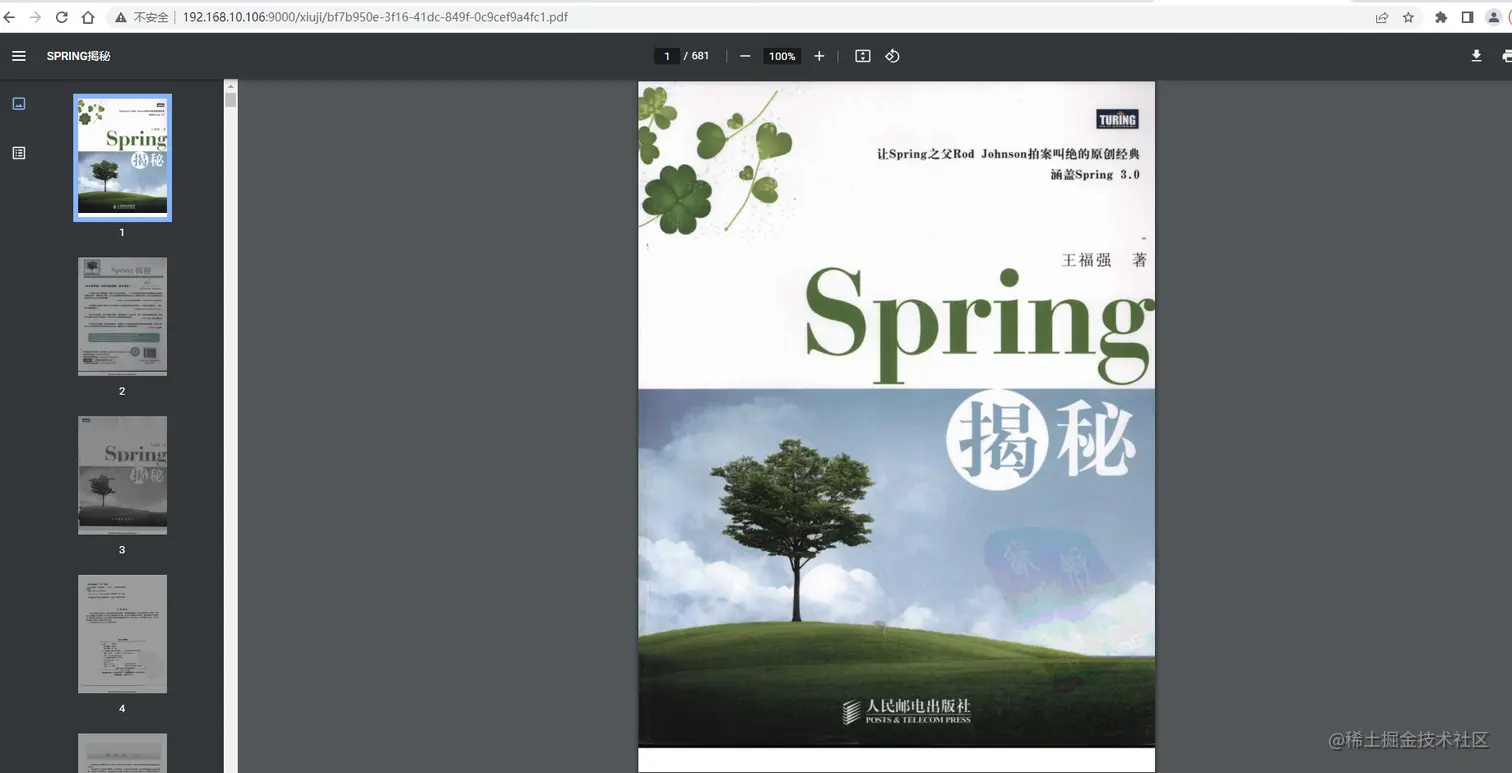
Task: Reload the current page
Action: [x=62, y=17]
